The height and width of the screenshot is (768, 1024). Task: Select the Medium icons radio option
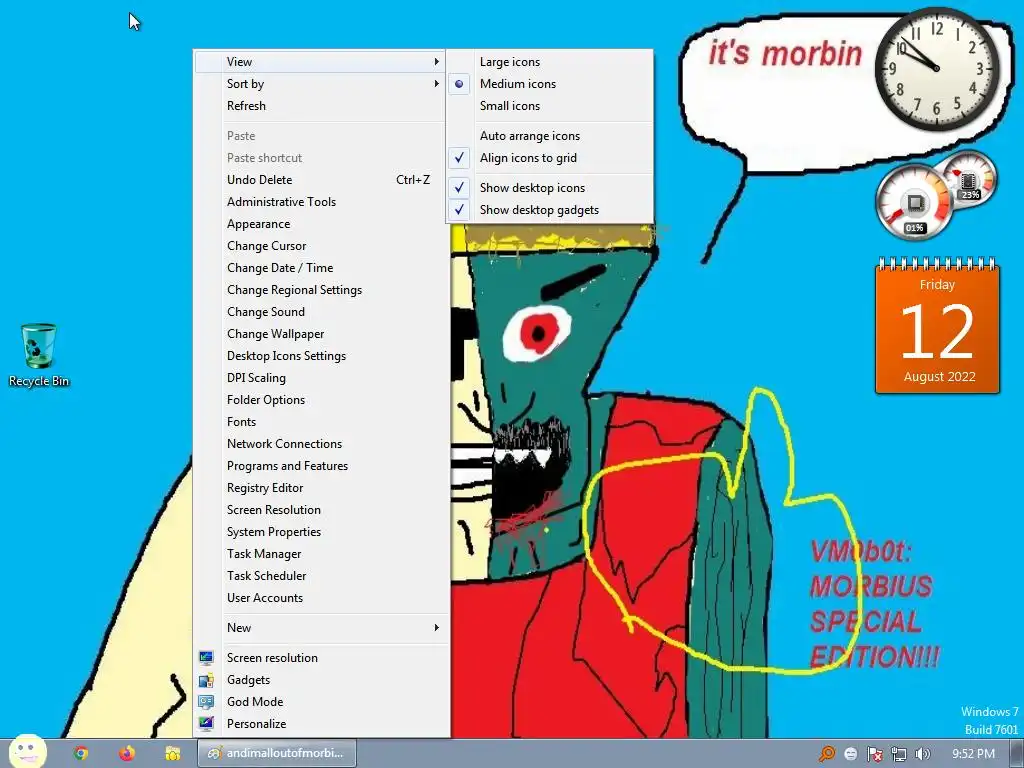click(549, 84)
